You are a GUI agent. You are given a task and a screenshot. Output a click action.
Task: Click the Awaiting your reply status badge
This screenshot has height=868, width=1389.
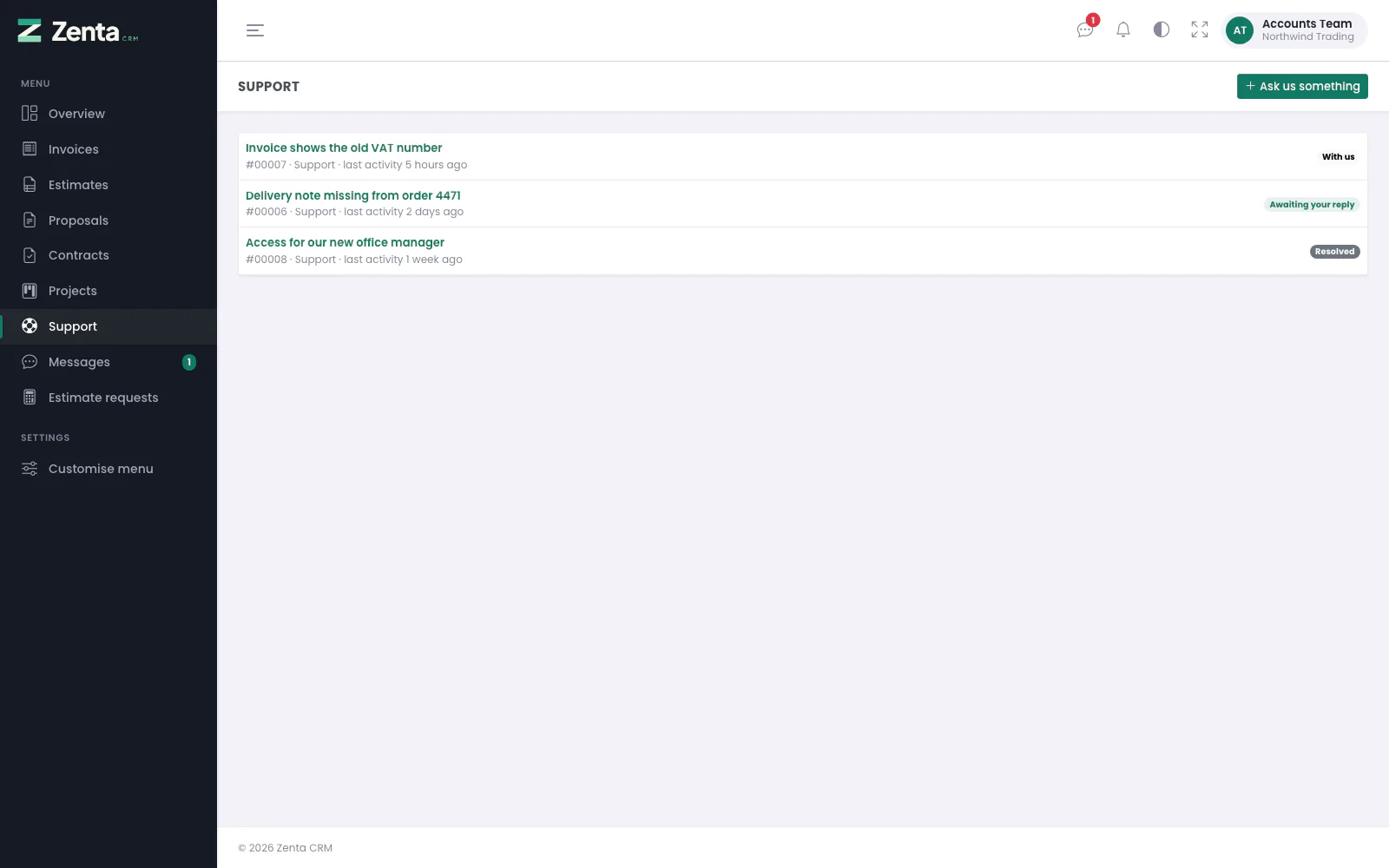[1312, 205]
